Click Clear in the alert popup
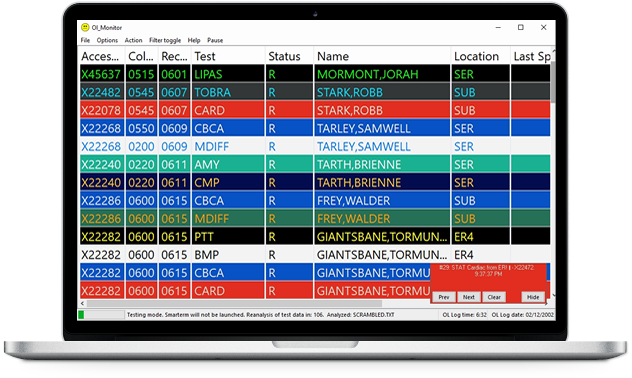This screenshot has height=378, width=632. 494,297
